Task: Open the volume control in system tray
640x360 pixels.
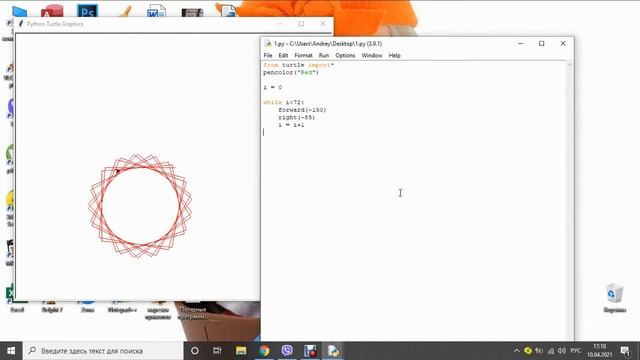Action: 562,351
